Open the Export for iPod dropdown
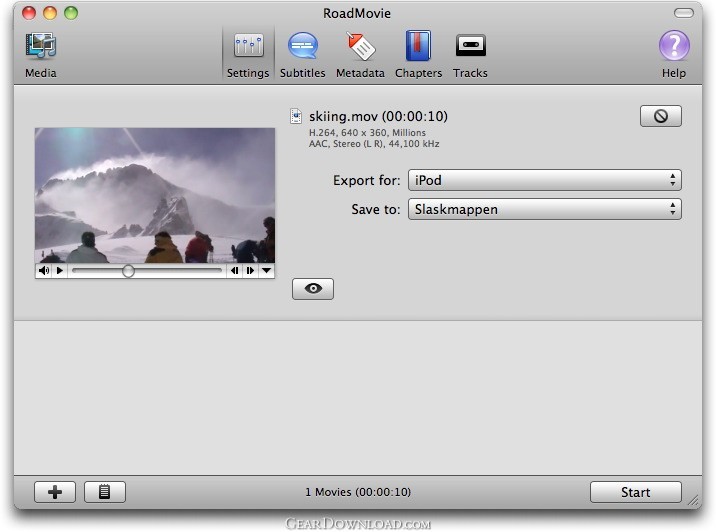 545,180
